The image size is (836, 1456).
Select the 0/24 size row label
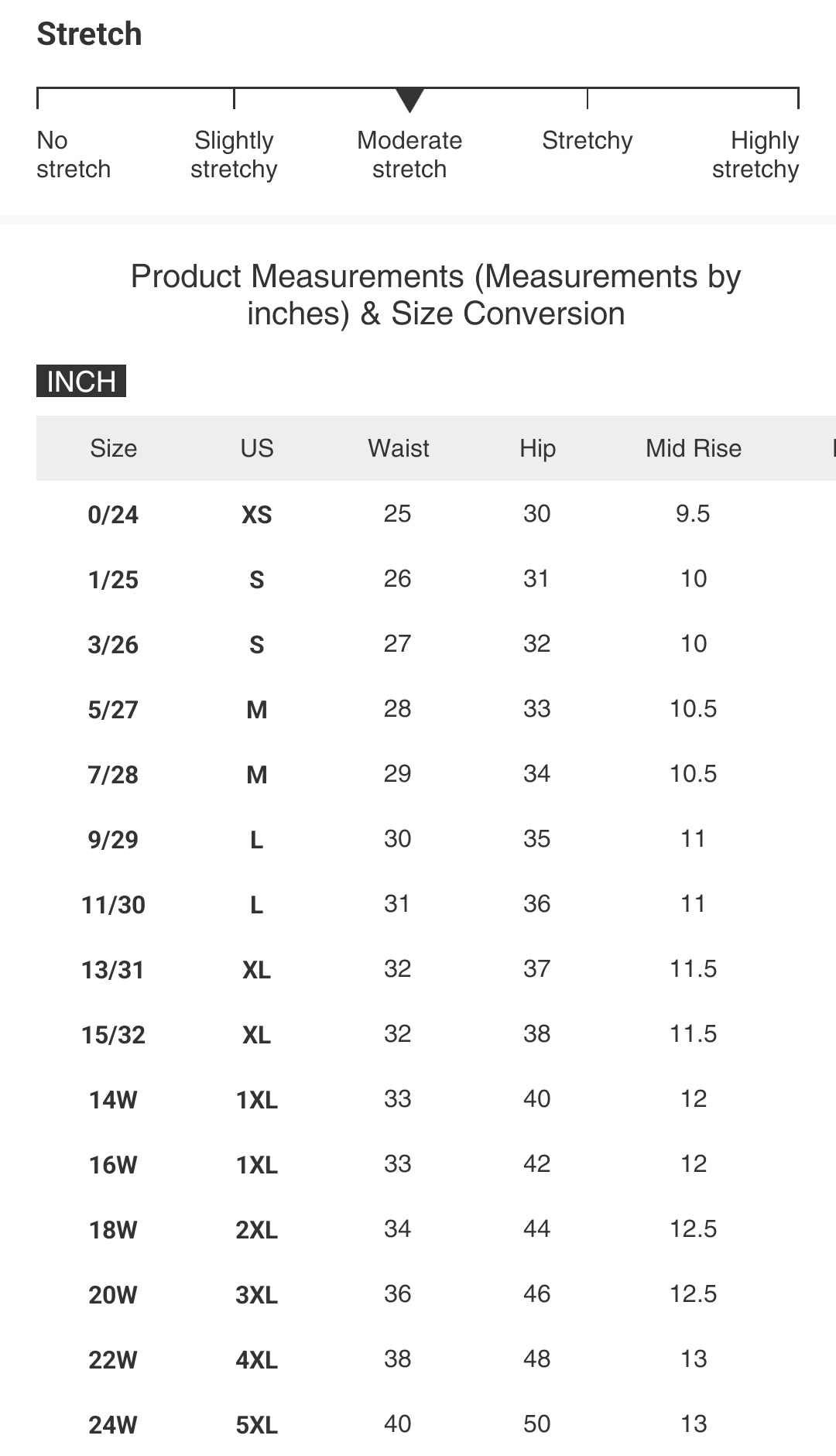113,515
